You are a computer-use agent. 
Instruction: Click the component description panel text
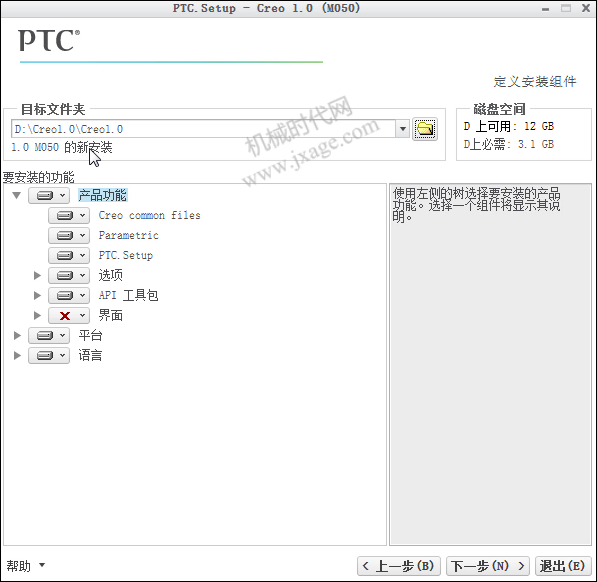(x=476, y=204)
